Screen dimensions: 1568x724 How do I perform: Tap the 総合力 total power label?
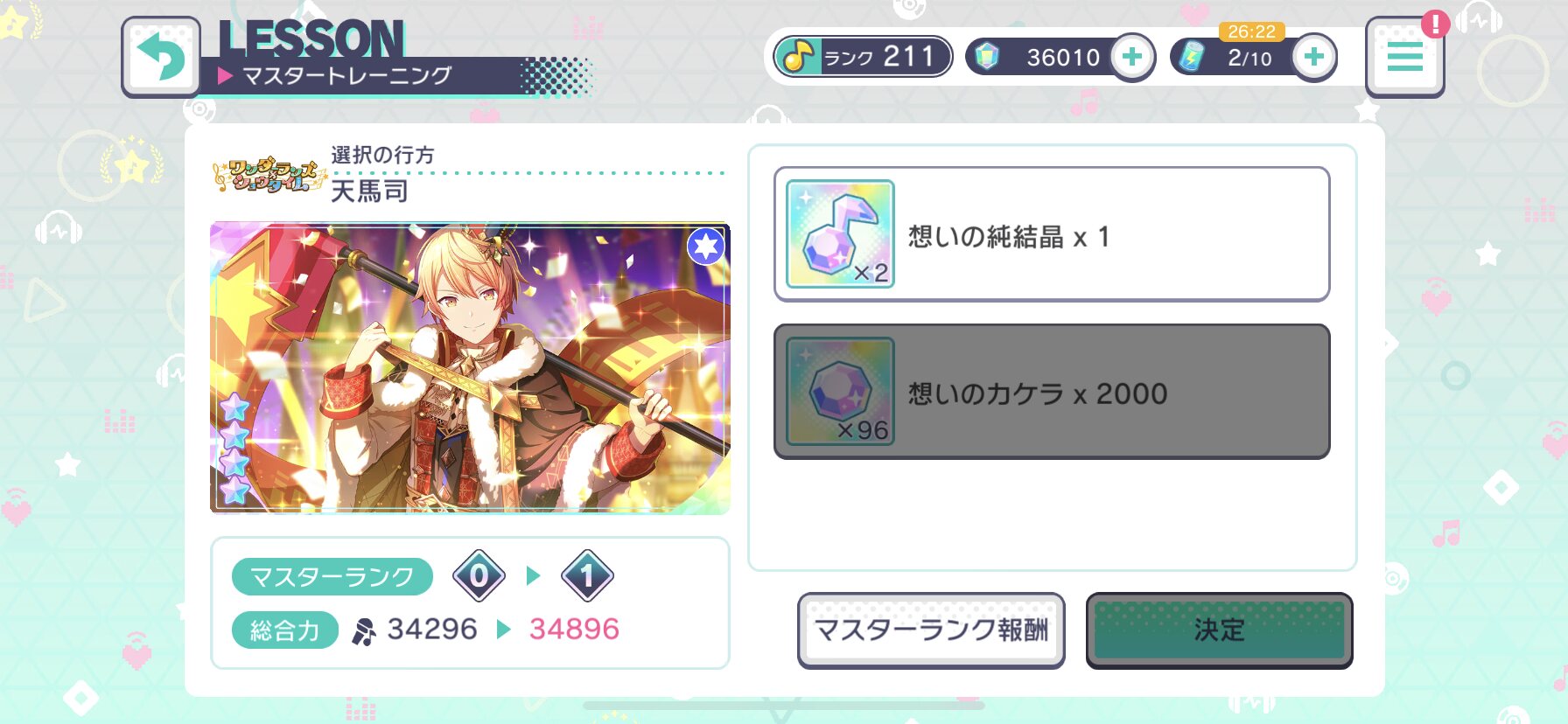tap(284, 630)
